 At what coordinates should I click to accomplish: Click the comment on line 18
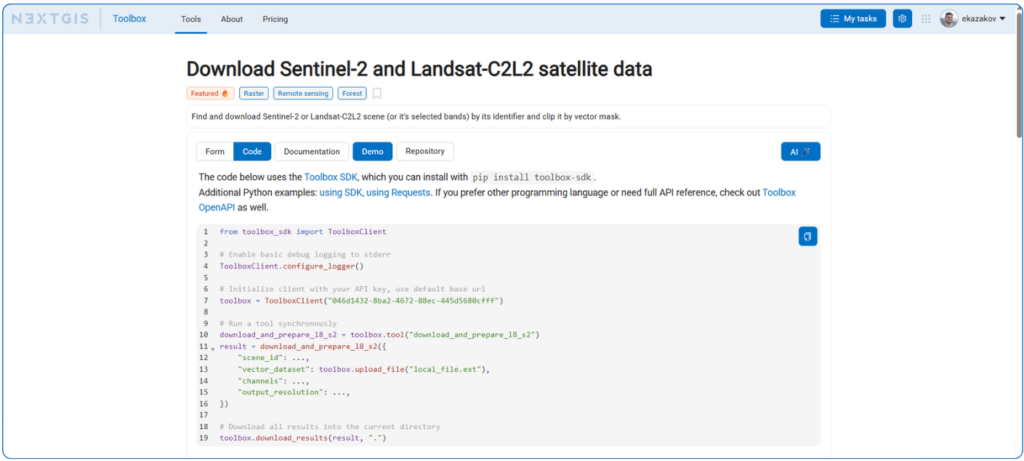pos(330,427)
